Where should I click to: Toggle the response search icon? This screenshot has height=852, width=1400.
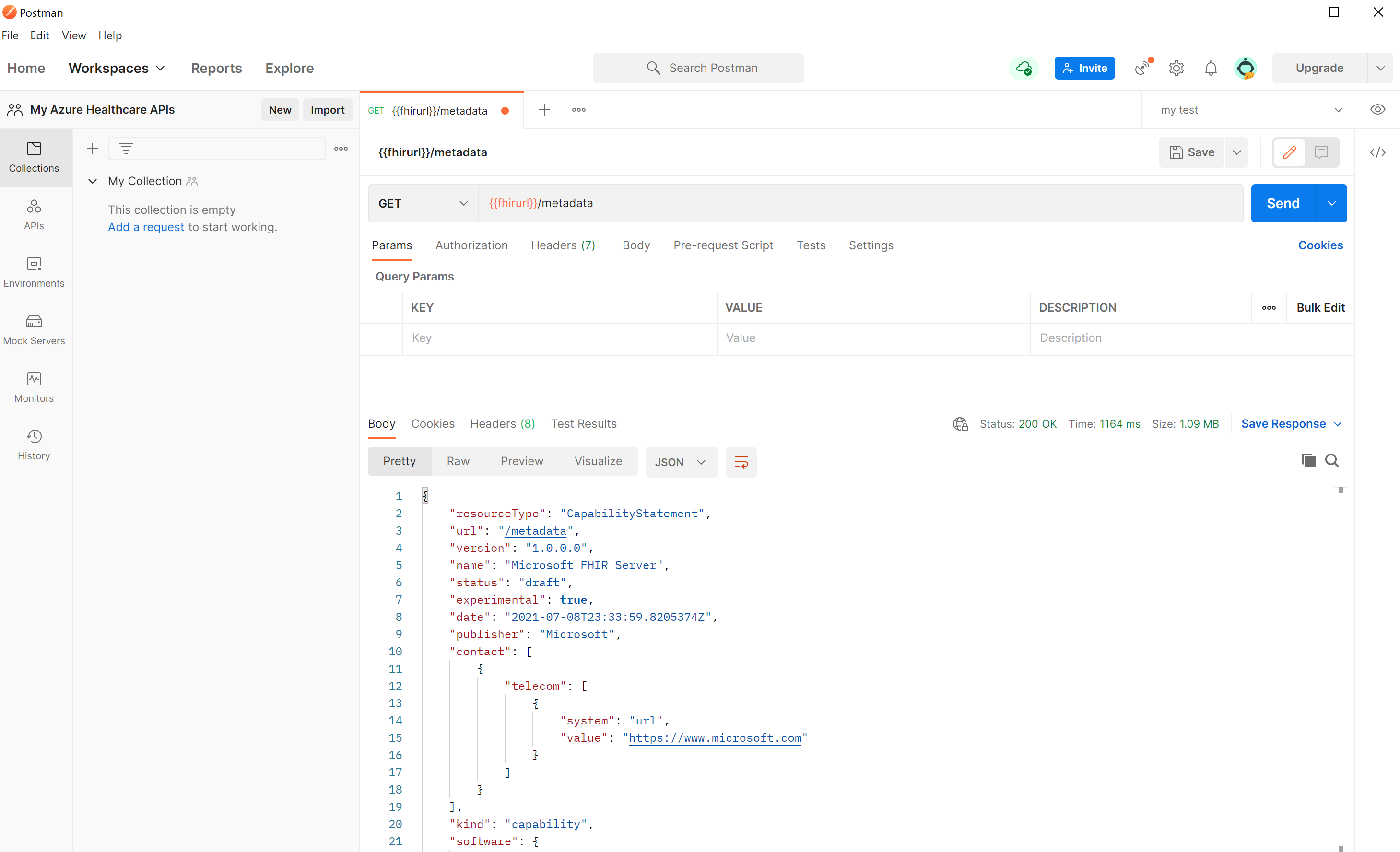(x=1332, y=460)
